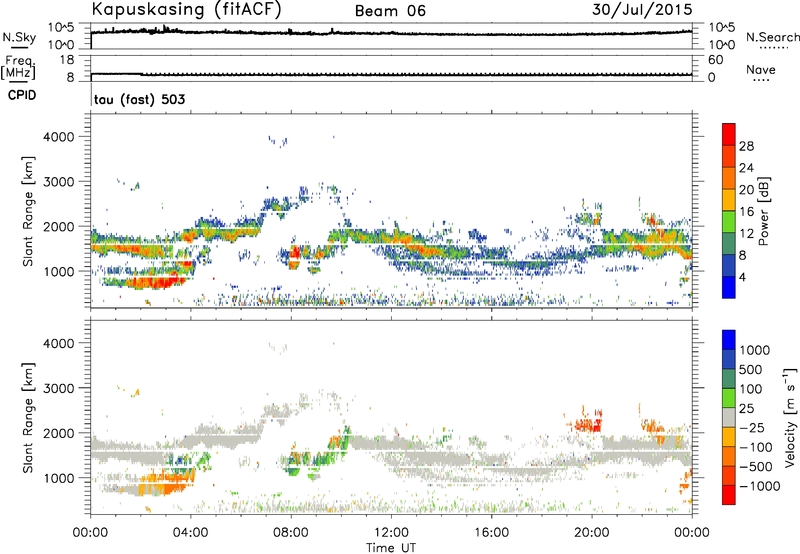
Task: Click the '60' Nave axis tick
Action: coord(716,60)
